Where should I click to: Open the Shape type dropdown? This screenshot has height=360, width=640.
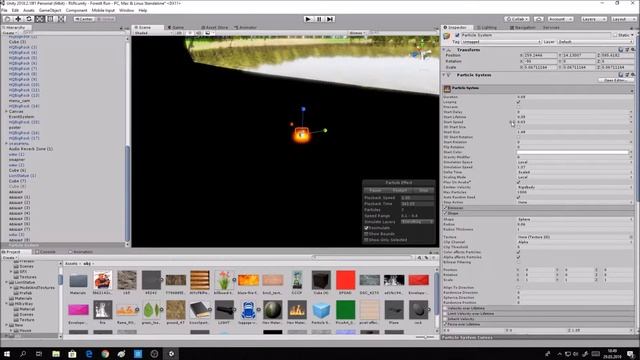click(x=575, y=219)
